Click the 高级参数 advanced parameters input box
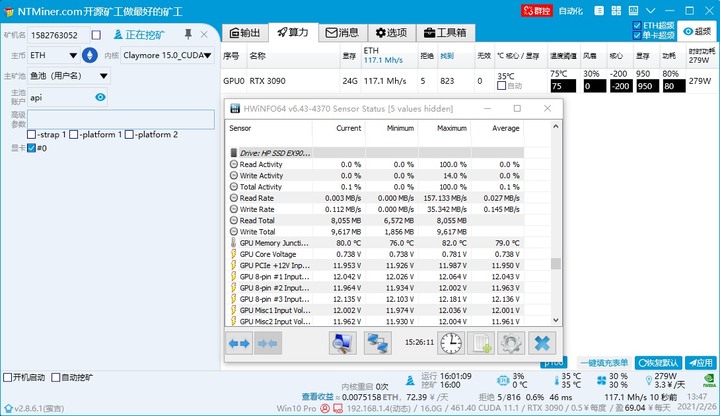This screenshot has height=416, width=720. tap(121, 119)
